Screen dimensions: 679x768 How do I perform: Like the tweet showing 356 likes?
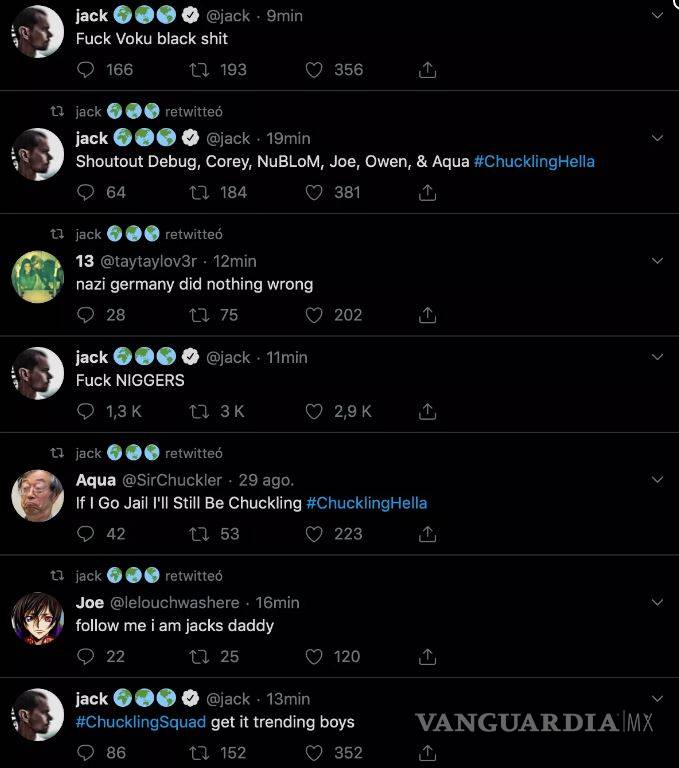314,70
